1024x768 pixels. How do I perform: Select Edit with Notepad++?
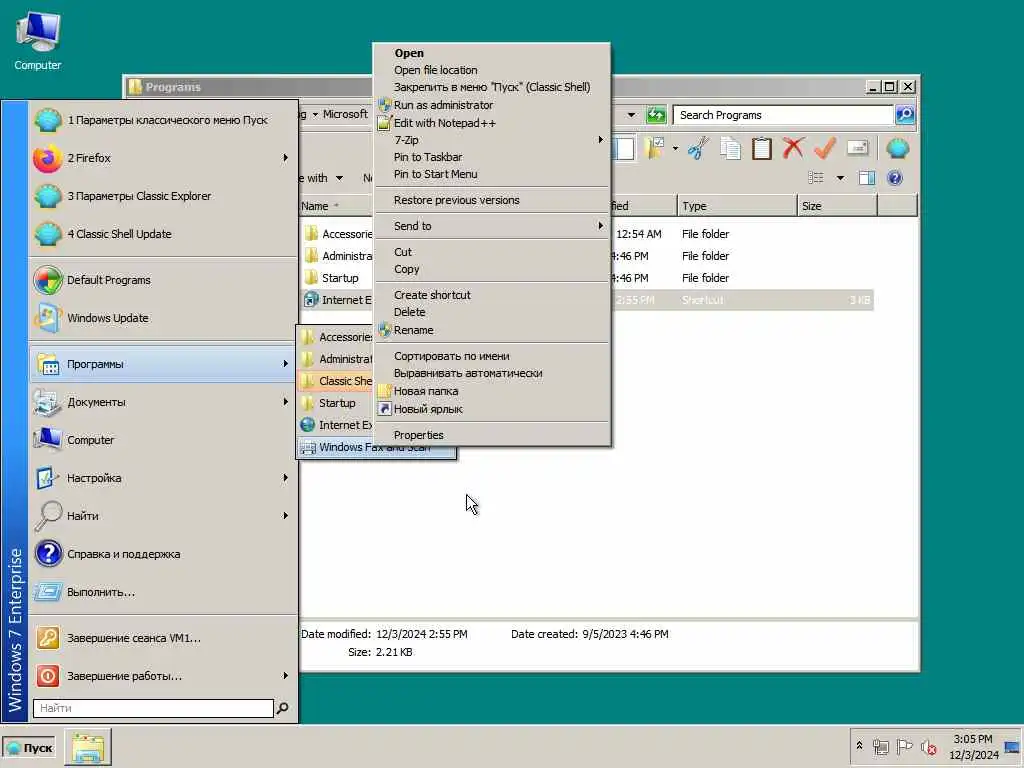coord(491,123)
